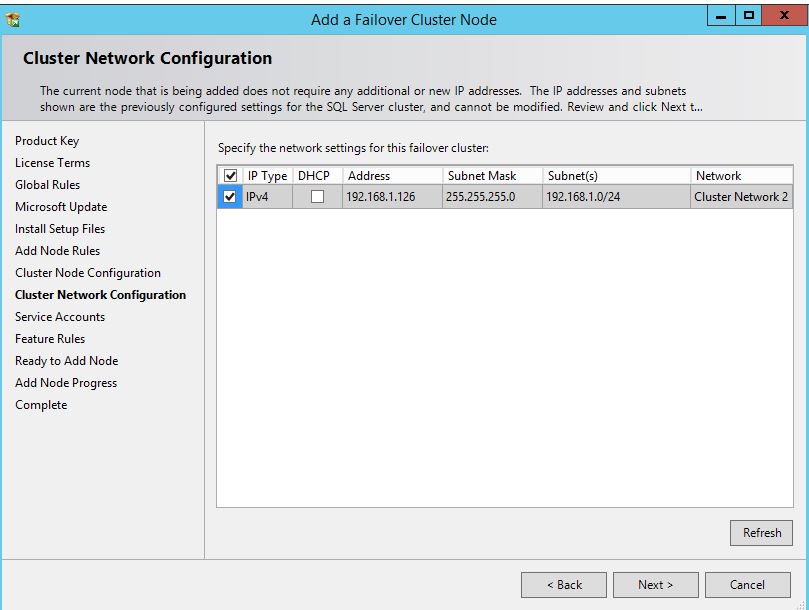Click the Cluster Network 2 cell
This screenshot has width=809, height=610.
[741, 197]
